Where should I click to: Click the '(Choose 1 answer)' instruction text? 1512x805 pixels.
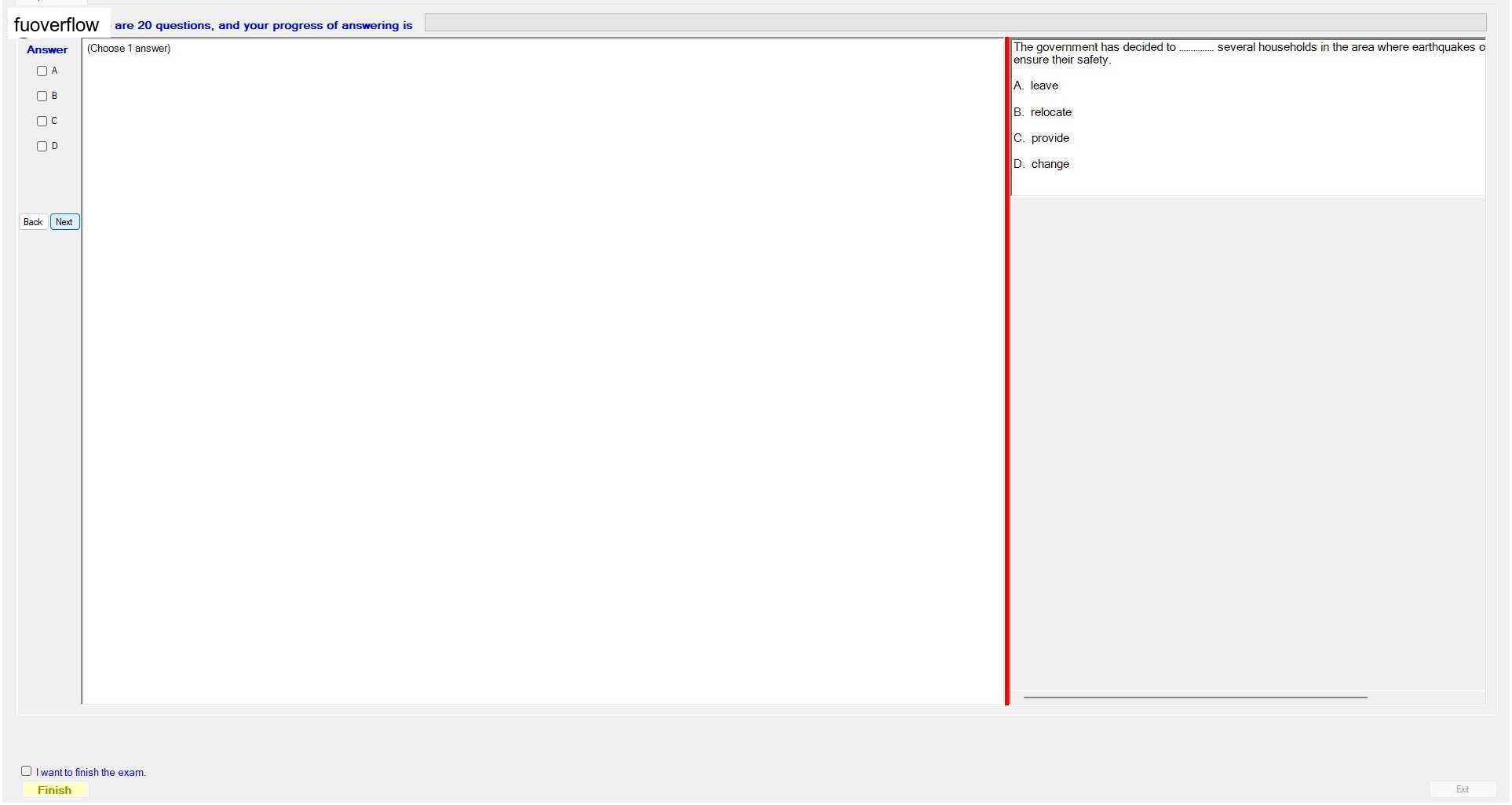(129, 49)
